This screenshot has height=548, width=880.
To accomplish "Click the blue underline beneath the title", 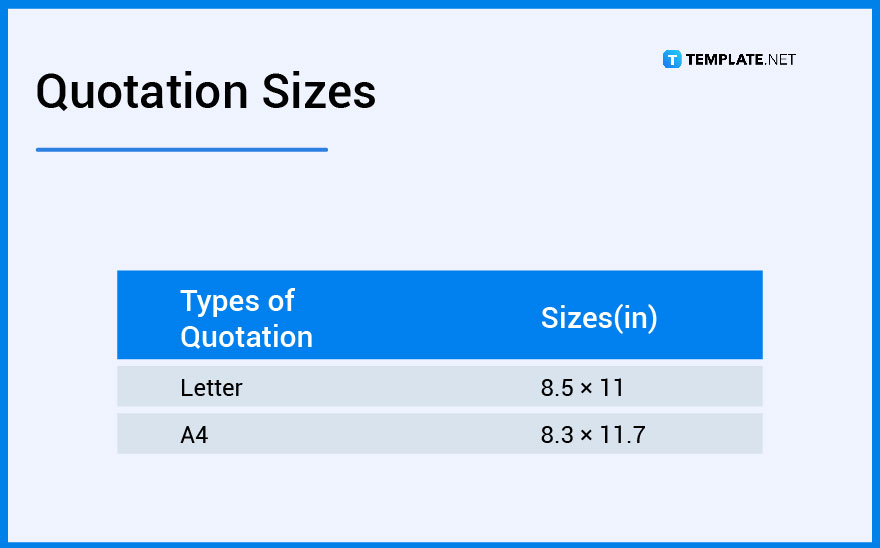I will (182, 150).
